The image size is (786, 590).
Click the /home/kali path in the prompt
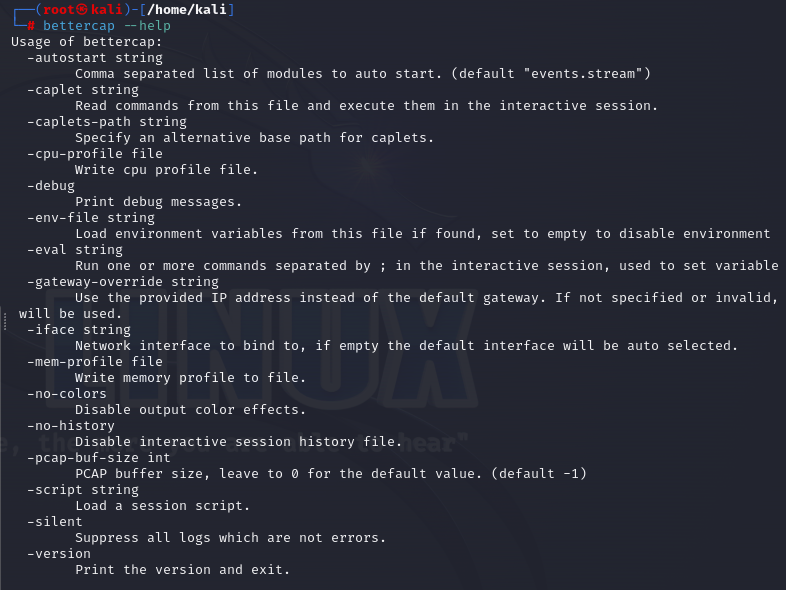click(x=191, y=9)
